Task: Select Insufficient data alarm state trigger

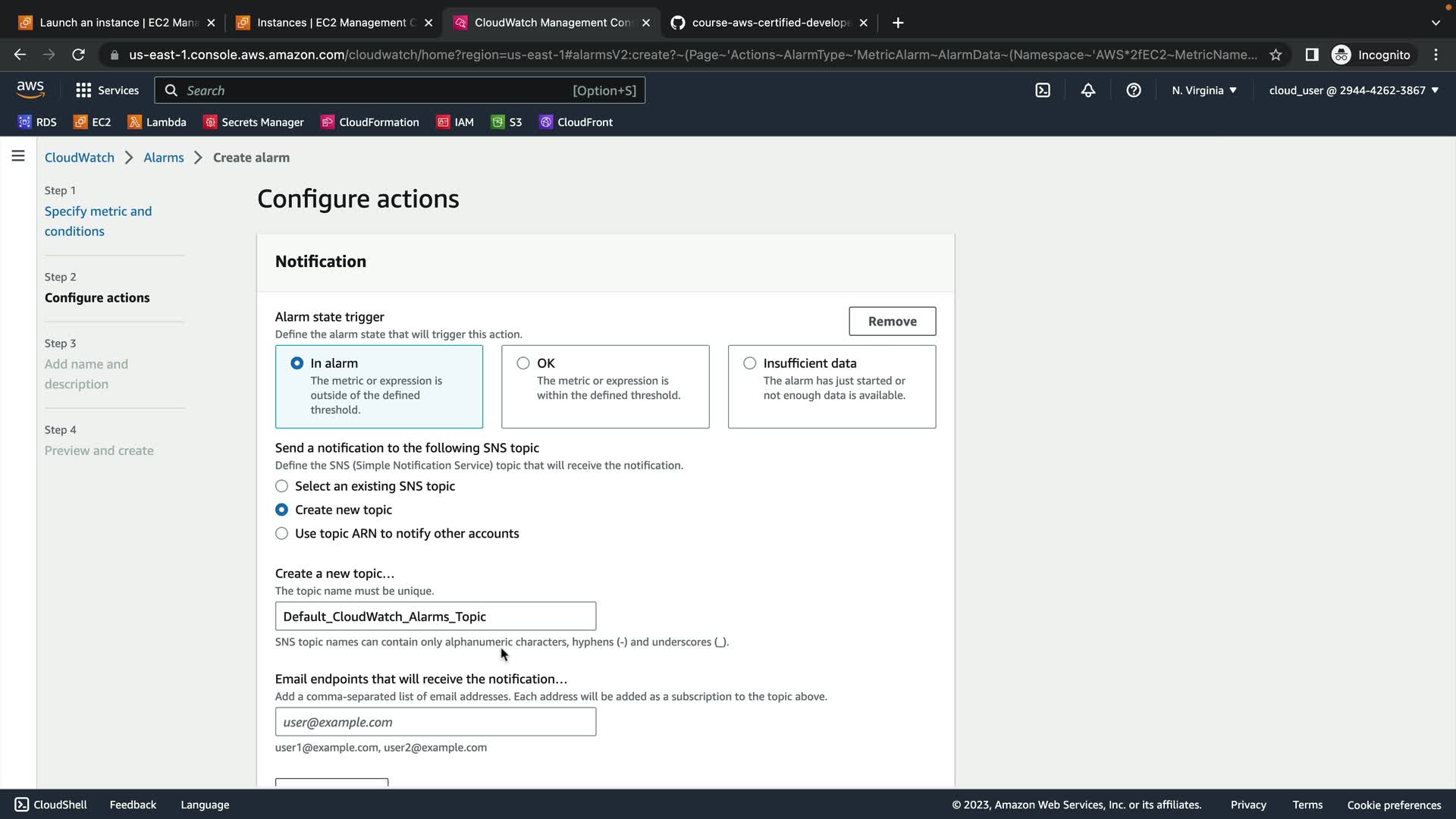Action: click(x=749, y=363)
